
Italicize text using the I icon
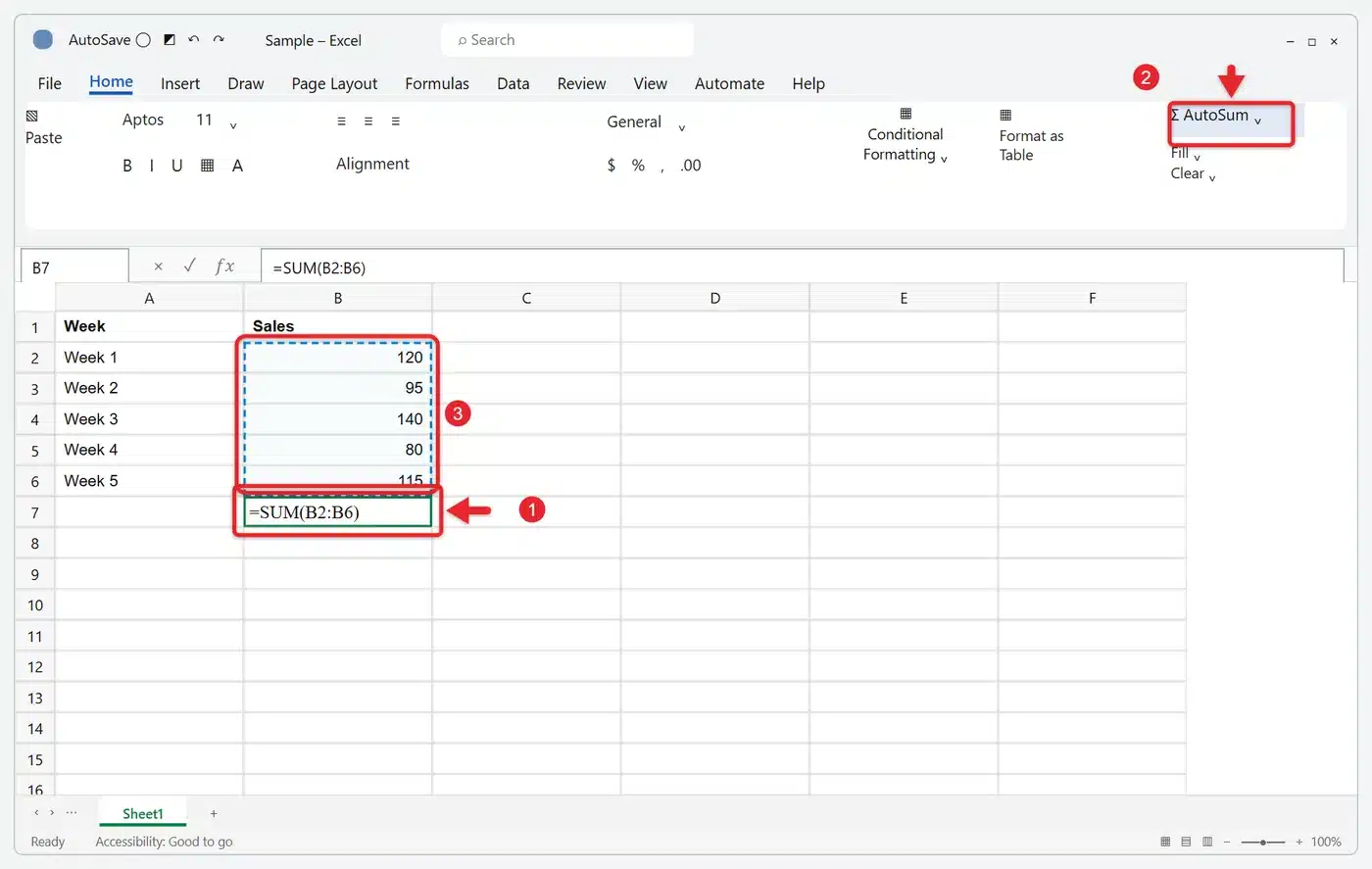pyautogui.click(x=152, y=166)
